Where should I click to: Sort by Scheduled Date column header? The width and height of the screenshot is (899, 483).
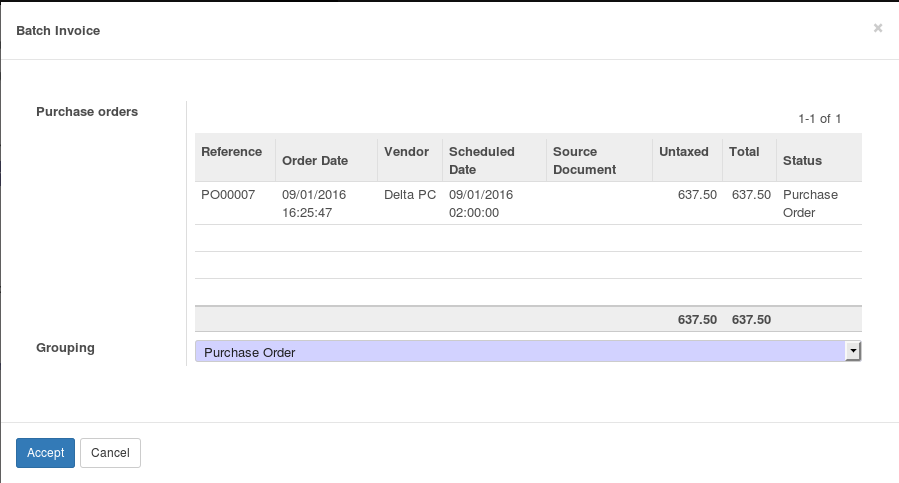(482, 160)
